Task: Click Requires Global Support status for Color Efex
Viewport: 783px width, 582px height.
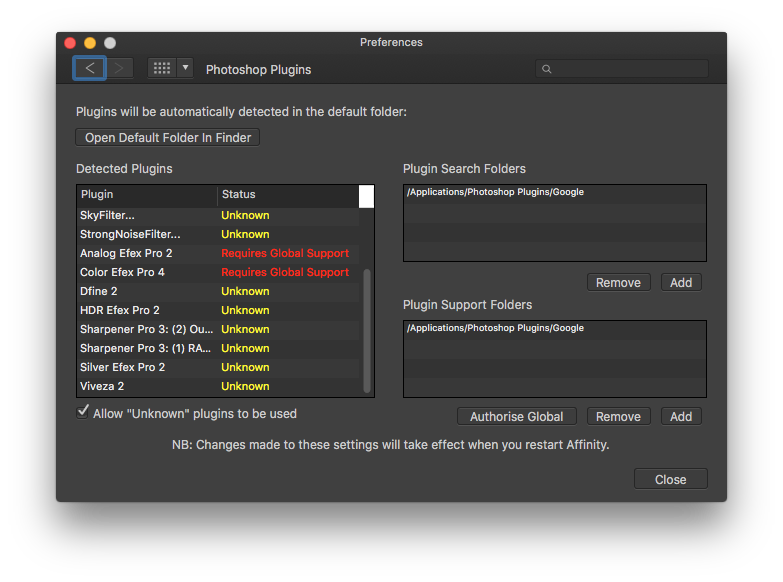Action: [285, 272]
